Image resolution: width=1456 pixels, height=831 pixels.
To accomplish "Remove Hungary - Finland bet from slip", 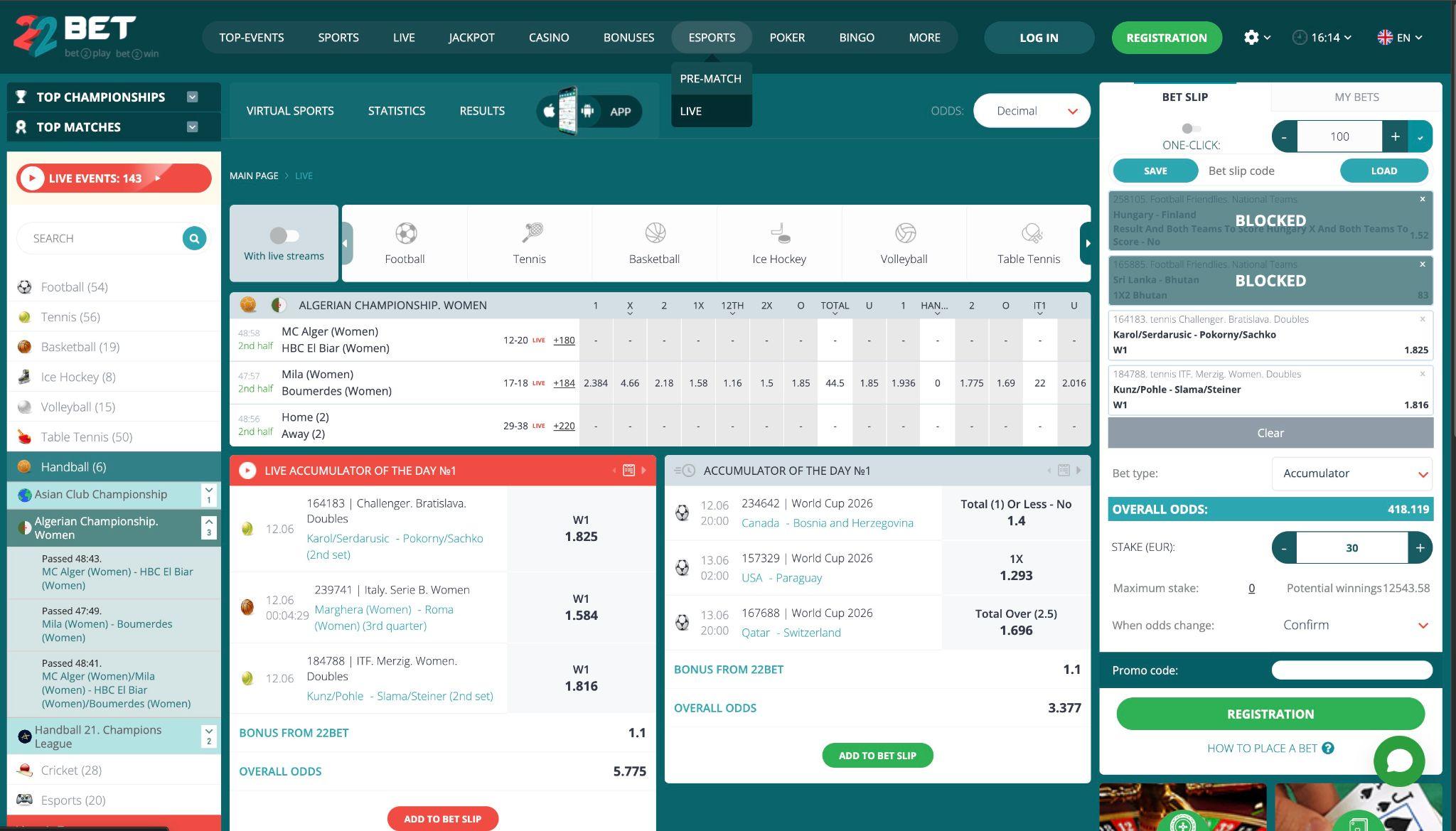I will [1423, 199].
